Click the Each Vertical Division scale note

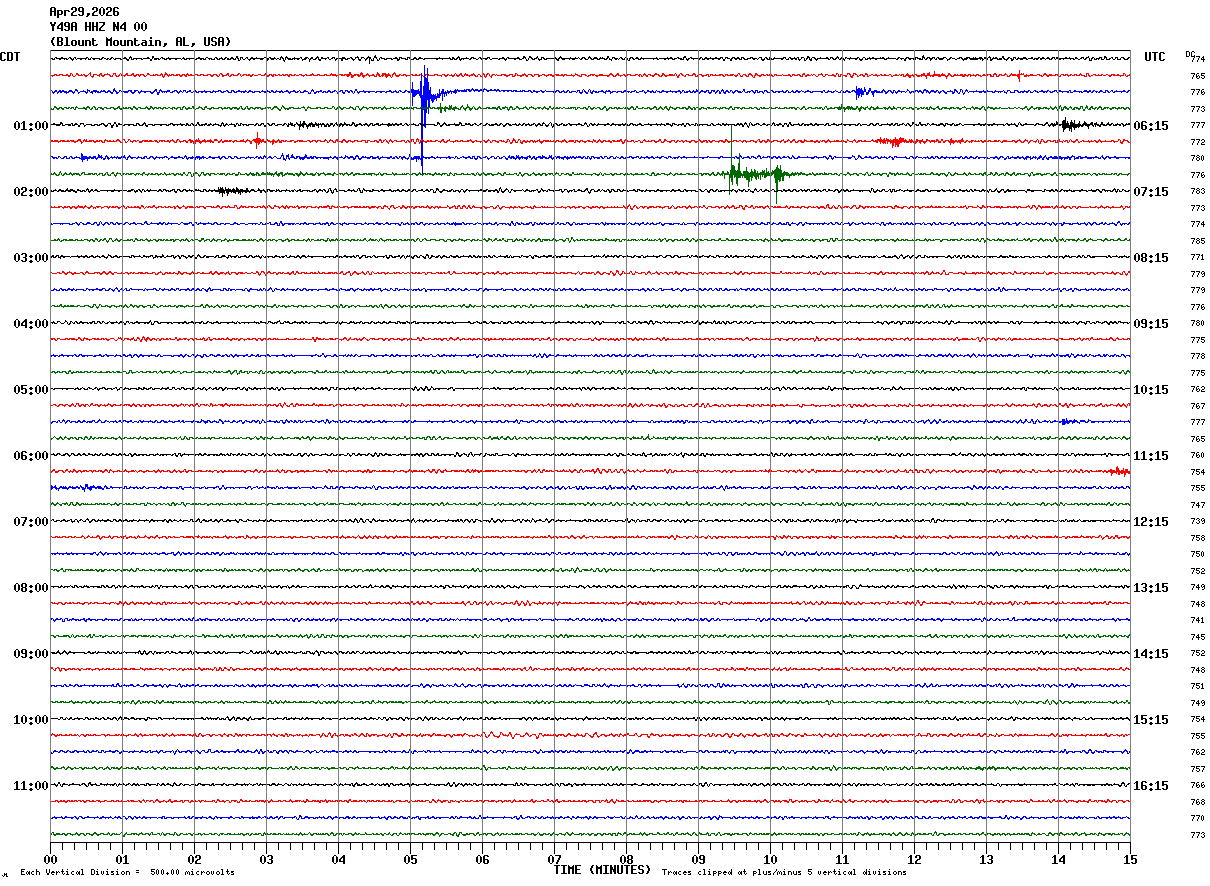pos(127,873)
